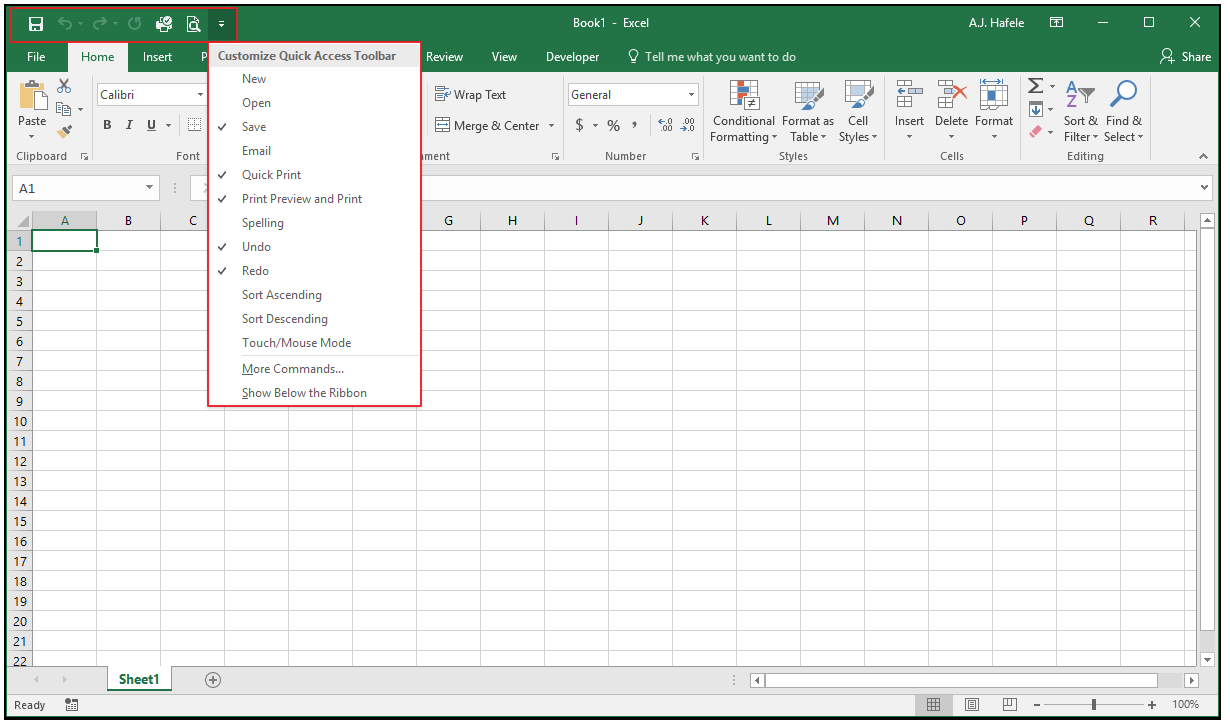This screenshot has width=1230, height=726.
Task: Click the Clear eraser icon
Action: pos(1036,131)
